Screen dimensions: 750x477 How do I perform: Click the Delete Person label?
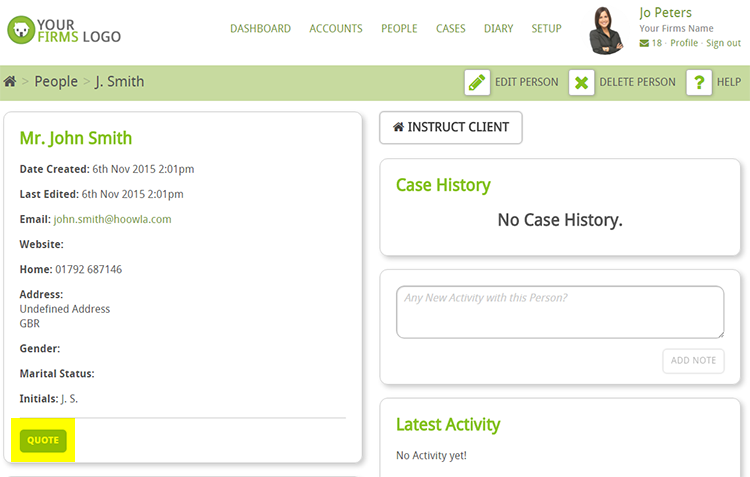(638, 82)
